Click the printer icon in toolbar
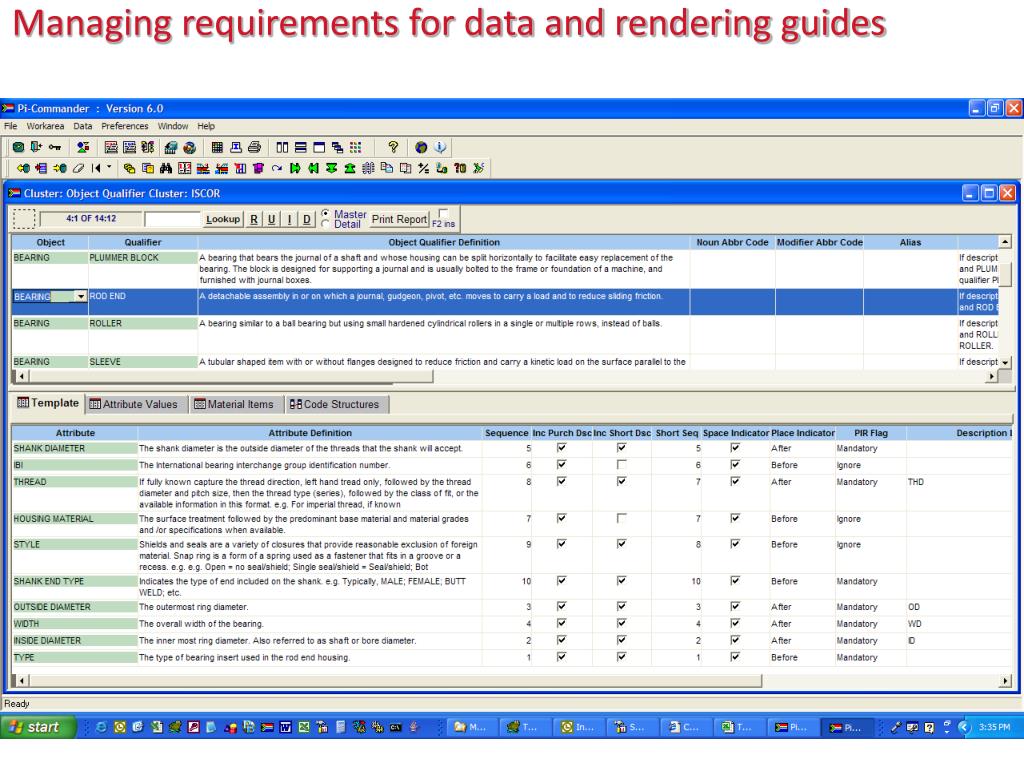Screen dimensions: 1024x768 [254, 148]
